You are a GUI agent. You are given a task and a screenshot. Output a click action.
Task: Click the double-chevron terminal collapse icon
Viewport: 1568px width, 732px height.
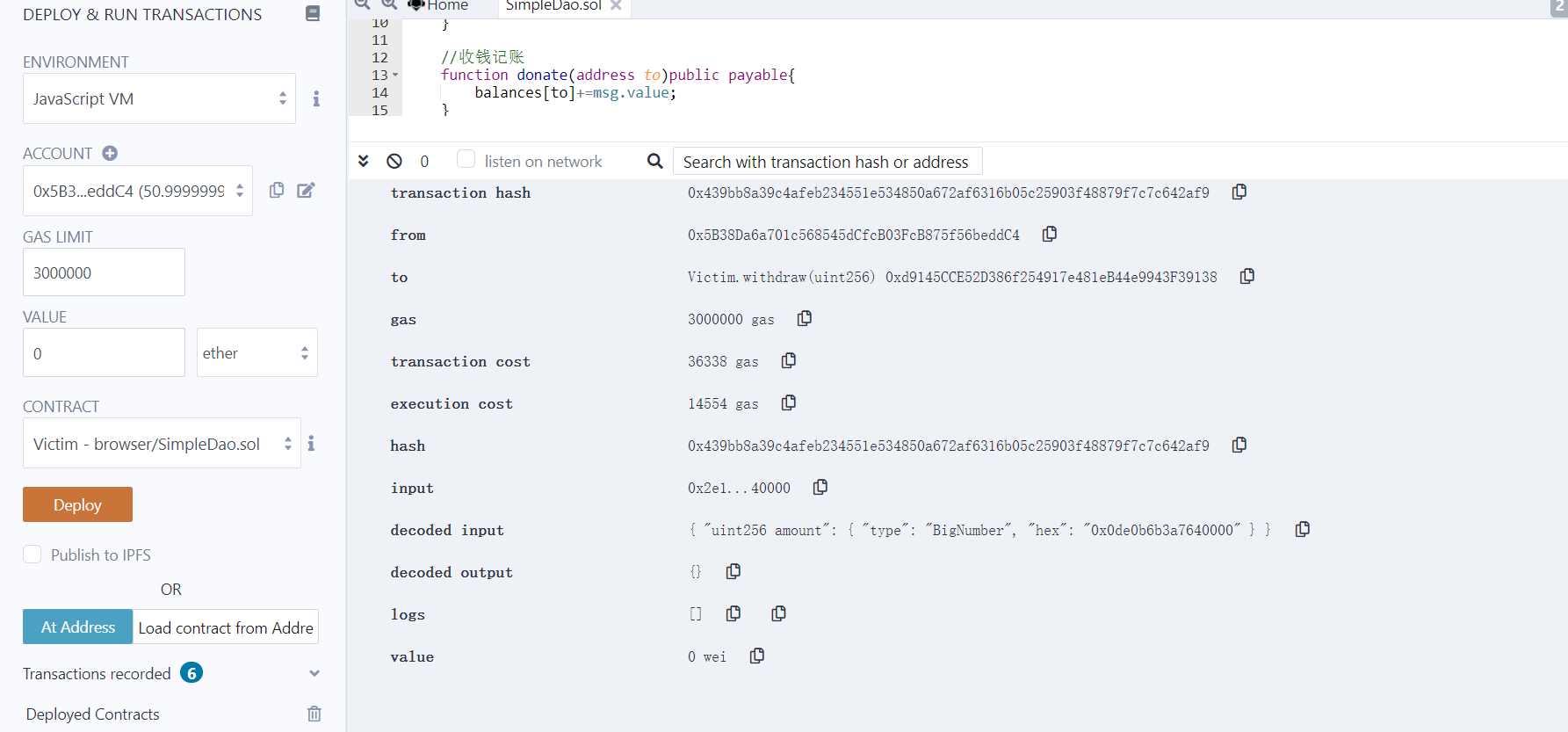click(363, 161)
